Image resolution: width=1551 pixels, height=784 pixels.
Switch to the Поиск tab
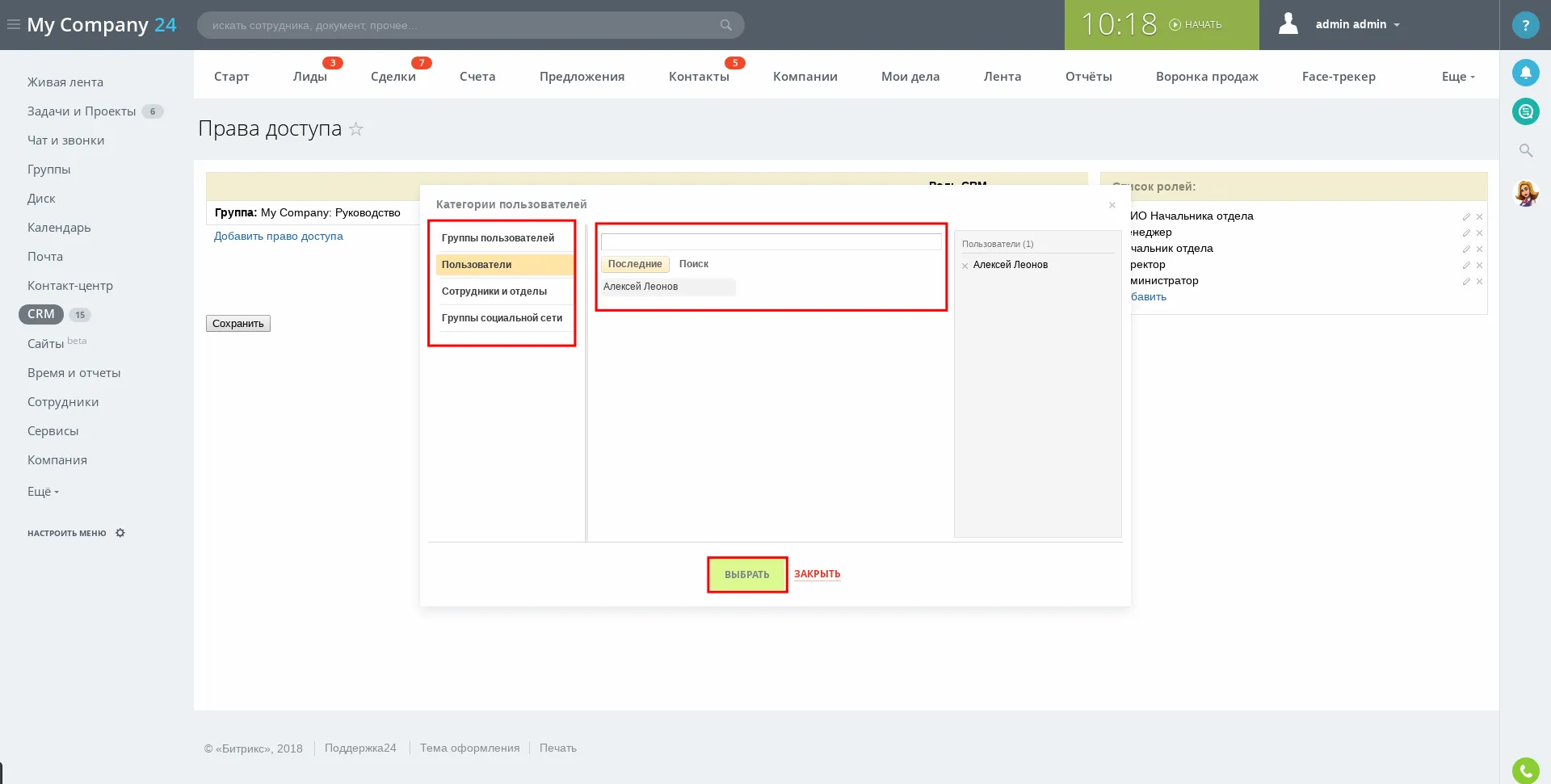[x=693, y=264]
